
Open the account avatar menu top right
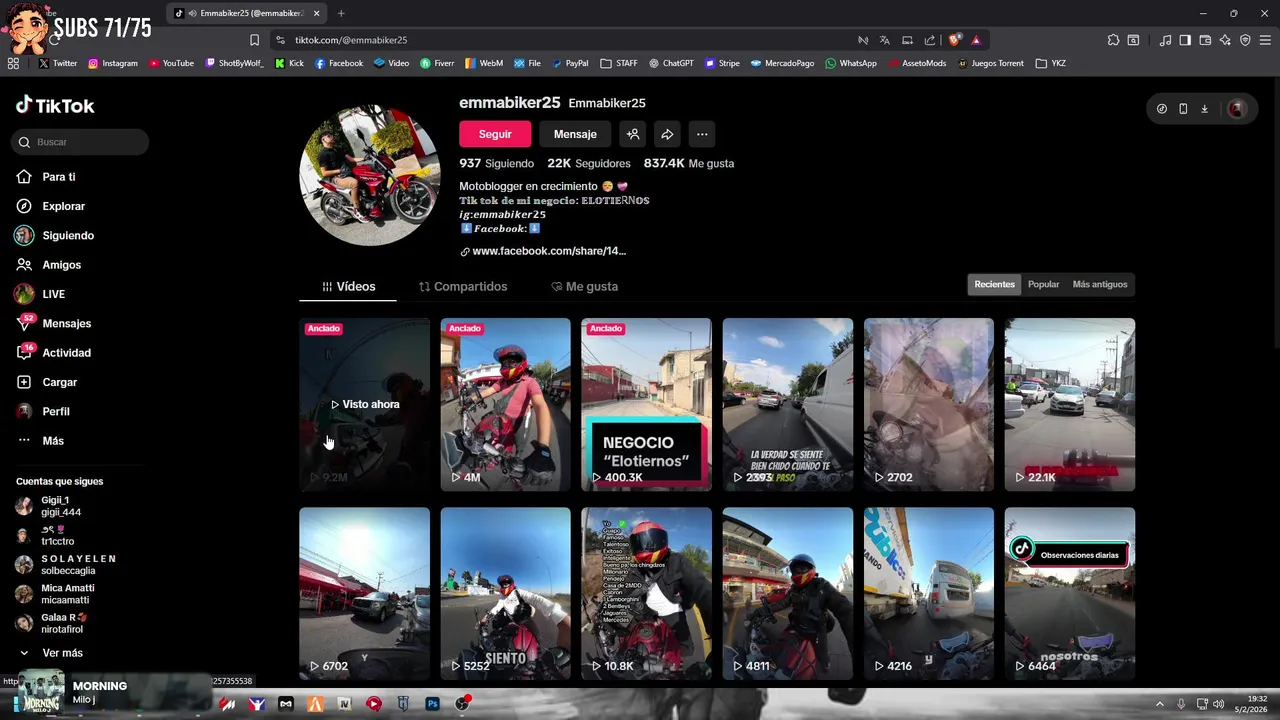coord(1237,109)
